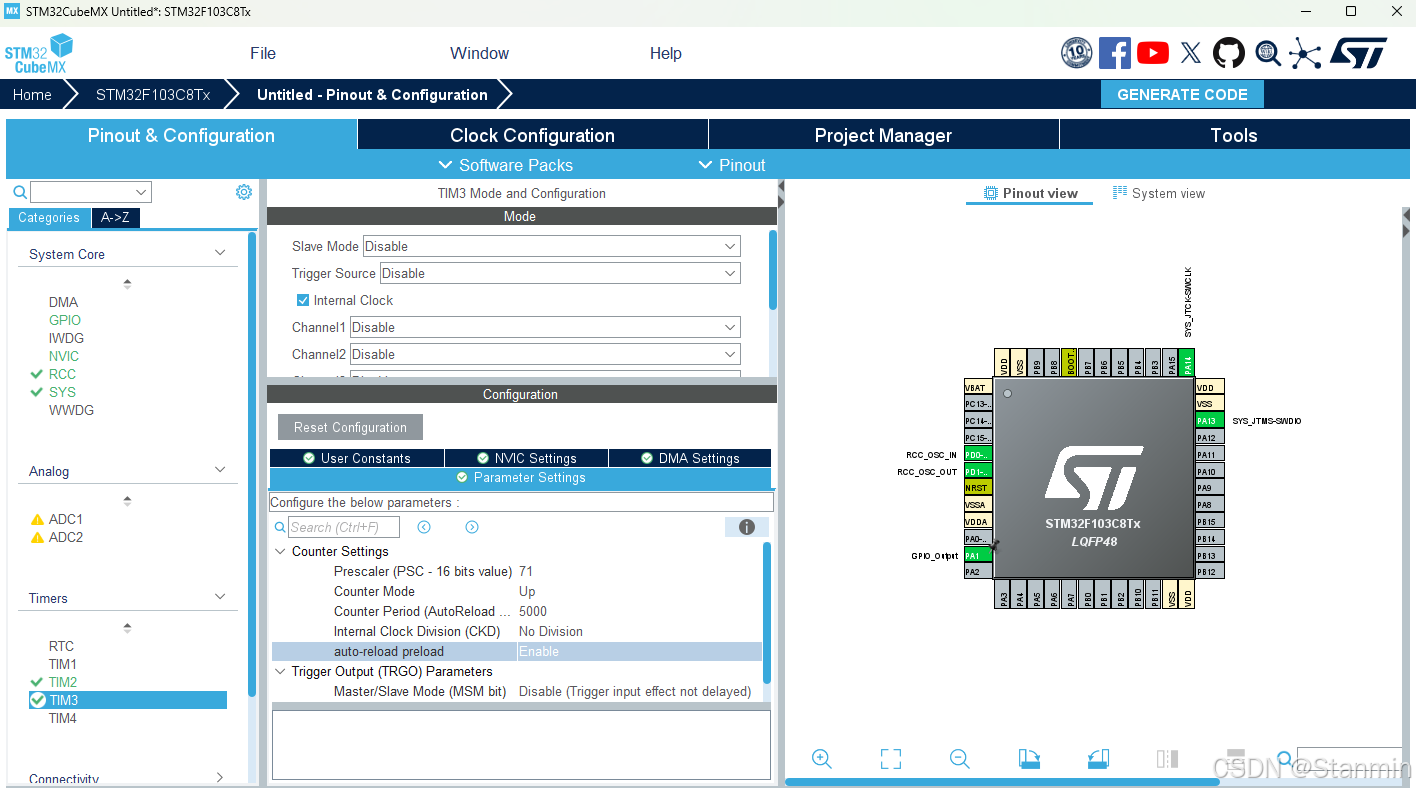Click the ADC1 warning icon

click(x=38, y=519)
